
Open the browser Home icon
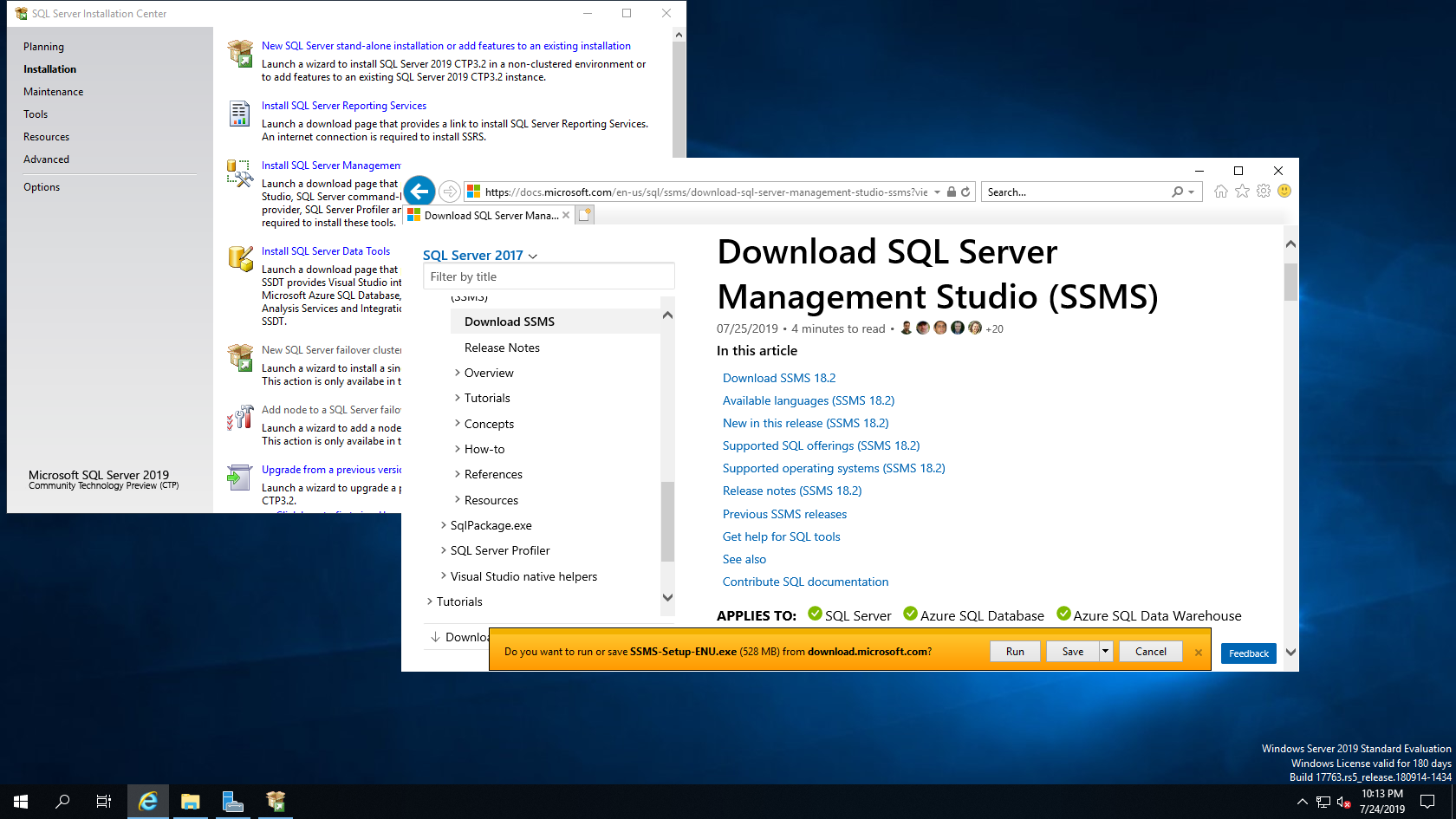[1221, 192]
